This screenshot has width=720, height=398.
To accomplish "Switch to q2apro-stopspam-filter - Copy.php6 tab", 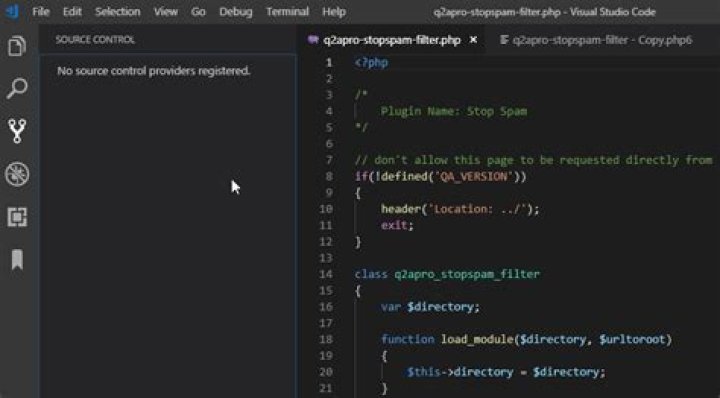I will pos(602,40).
